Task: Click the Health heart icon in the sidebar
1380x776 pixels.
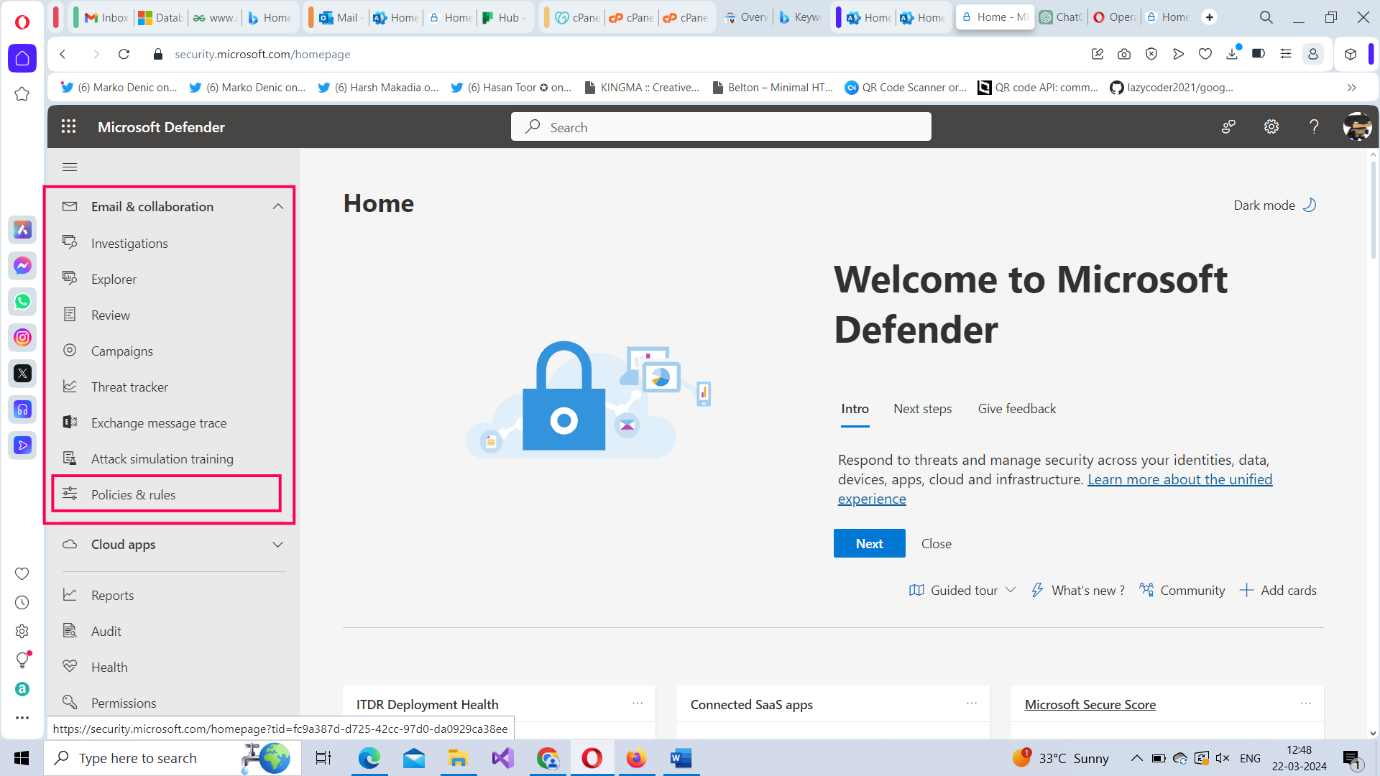Action: [x=70, y=667]
